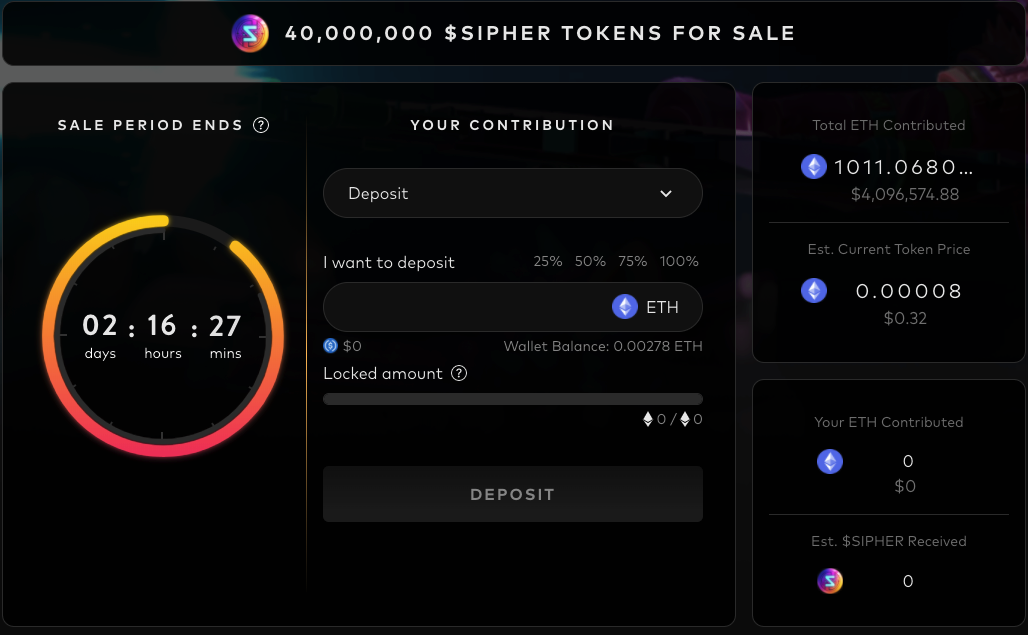This screenshot has height=635, width=1028.
Task: Click the ETH icon inside the deposit field
Action: [625, 307]
